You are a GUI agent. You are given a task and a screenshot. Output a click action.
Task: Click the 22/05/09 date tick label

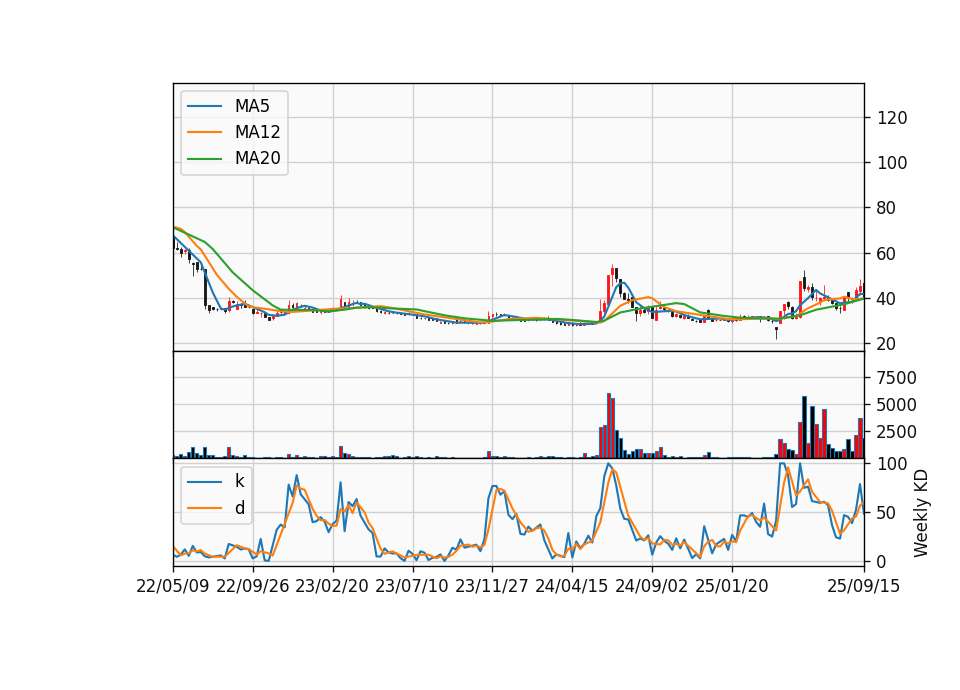pos(173,586)
